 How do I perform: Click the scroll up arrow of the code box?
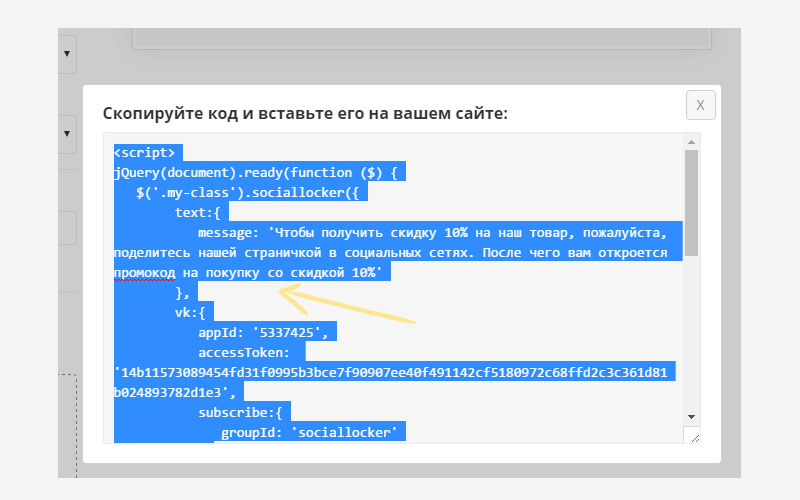(691, 142)
